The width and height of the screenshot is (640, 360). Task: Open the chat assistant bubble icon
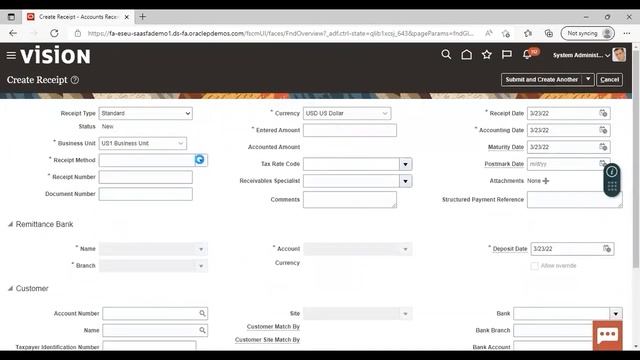pos(608,335)
